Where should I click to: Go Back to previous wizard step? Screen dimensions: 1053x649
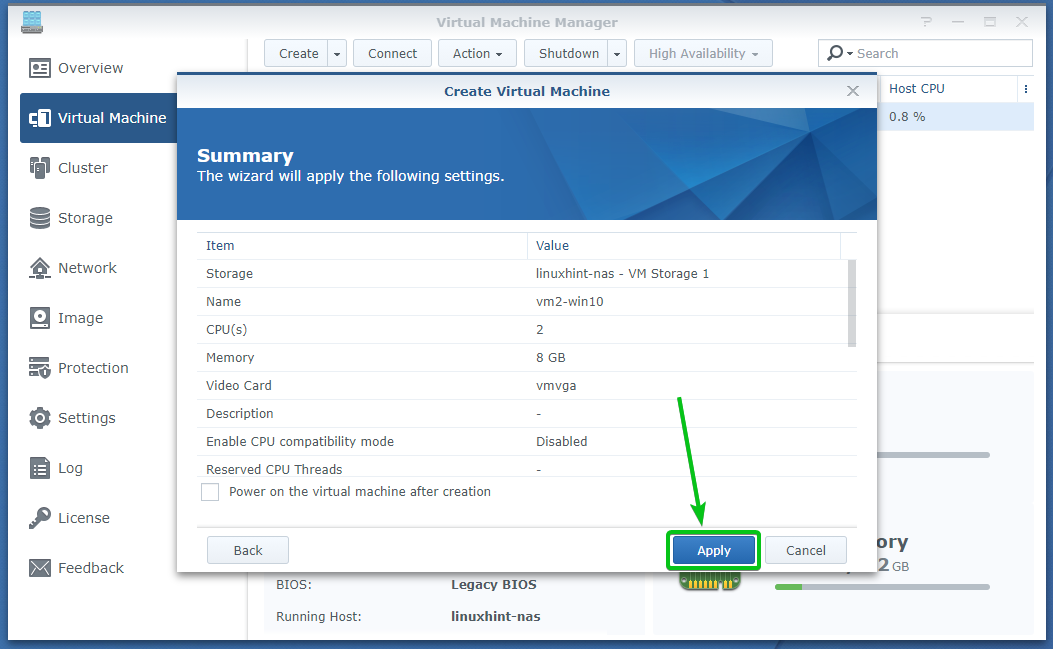click(248, 550)
